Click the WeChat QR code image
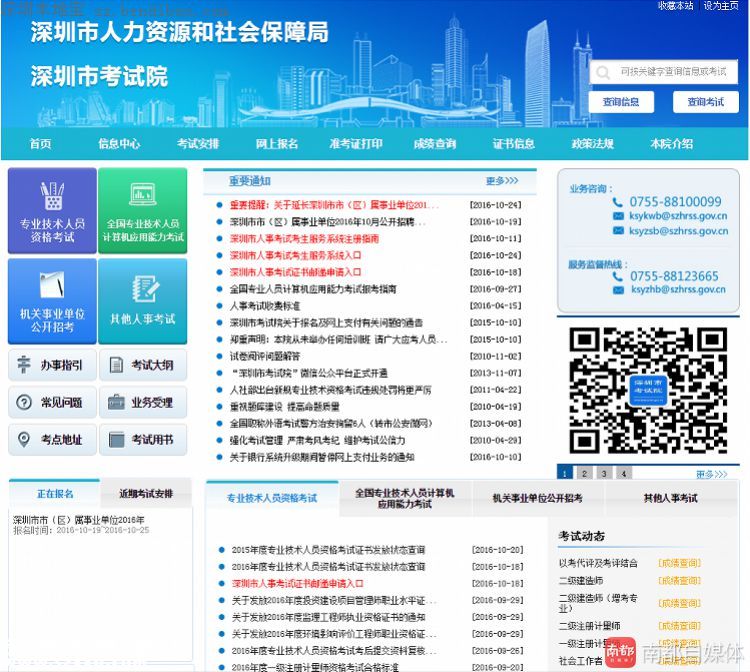 (648, 390)
